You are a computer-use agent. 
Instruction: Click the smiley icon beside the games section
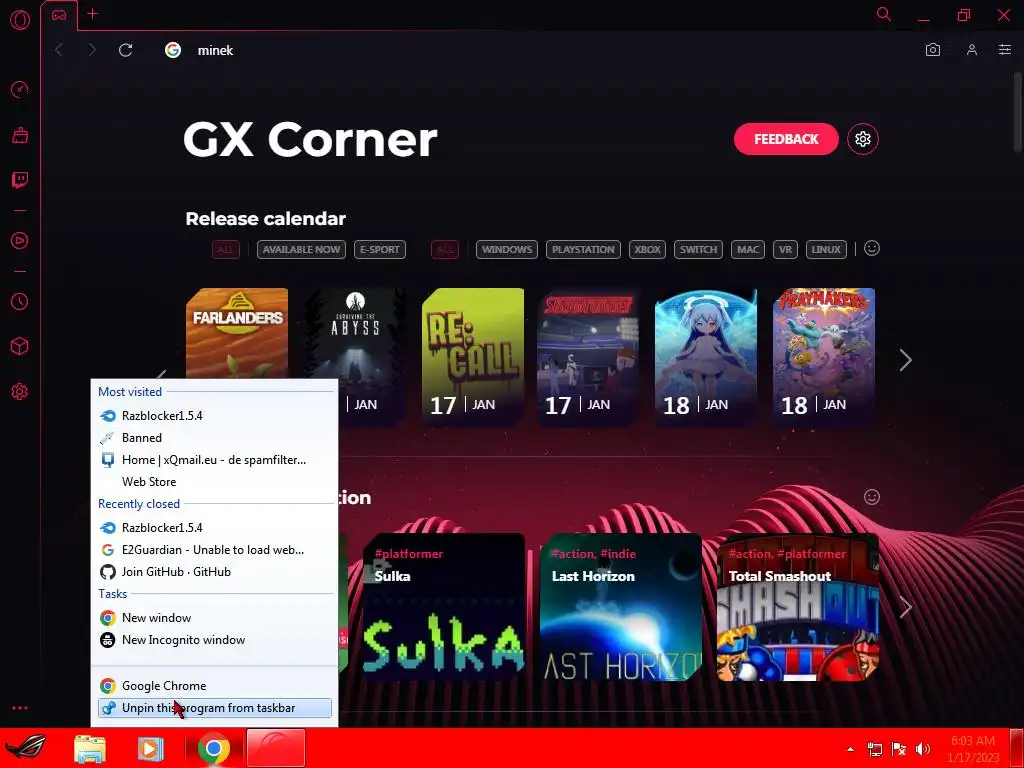[x=872, y=497]
